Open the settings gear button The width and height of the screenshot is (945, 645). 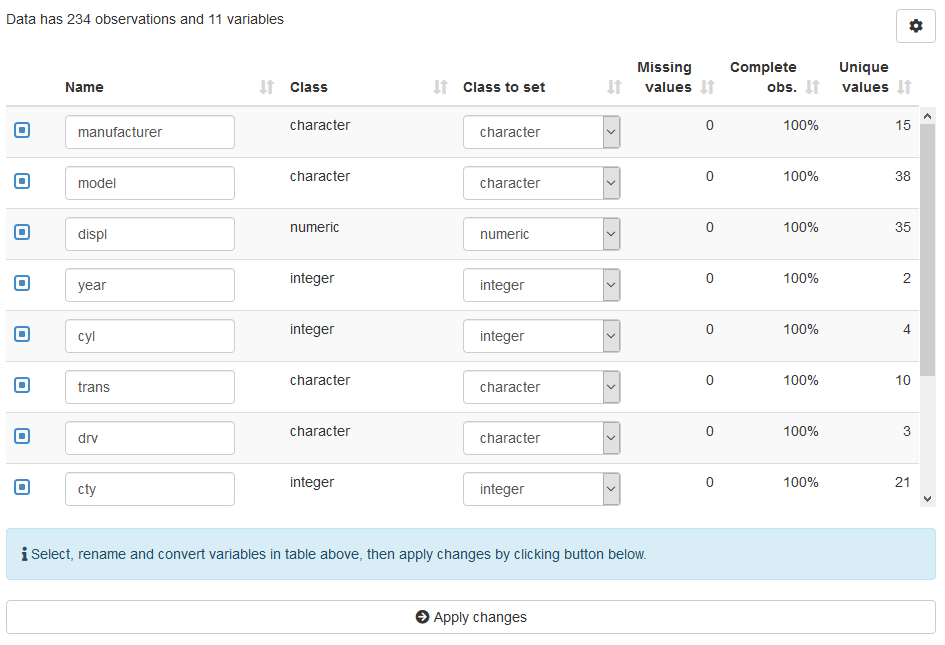point(915,27)
